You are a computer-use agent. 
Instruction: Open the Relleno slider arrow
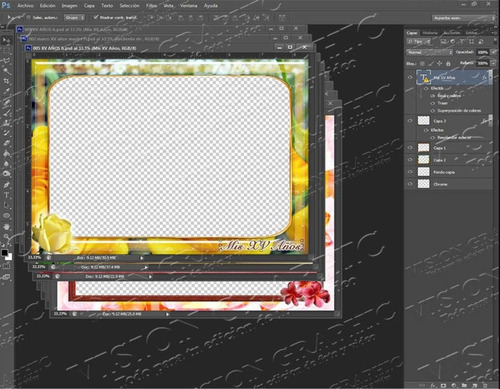pos(493,63)
